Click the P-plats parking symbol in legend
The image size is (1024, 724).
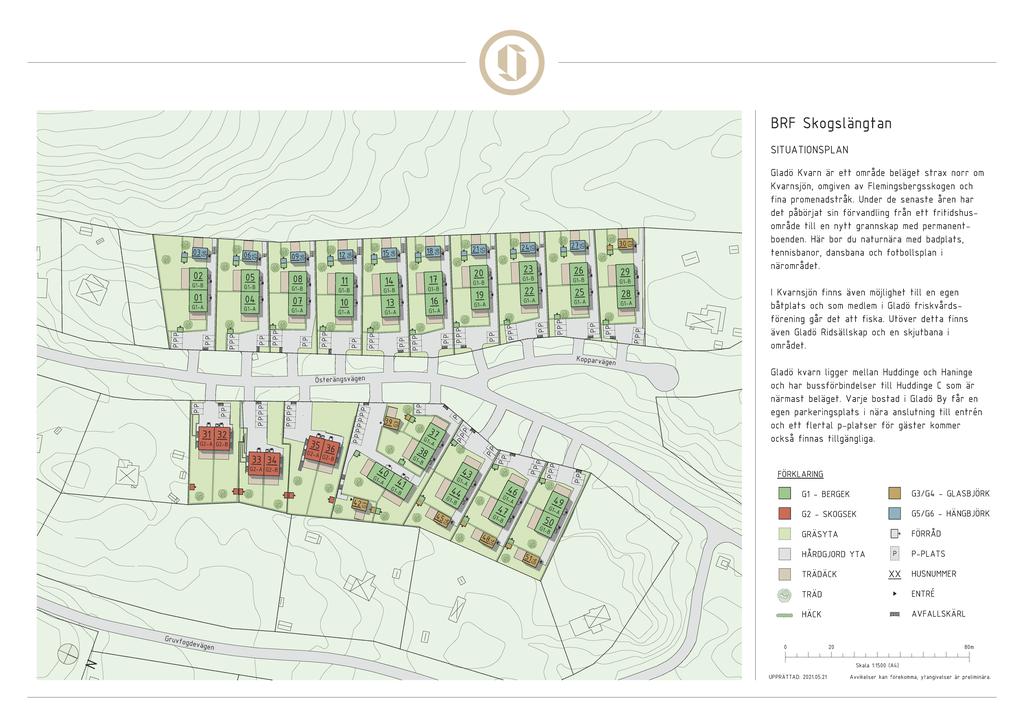895,554
